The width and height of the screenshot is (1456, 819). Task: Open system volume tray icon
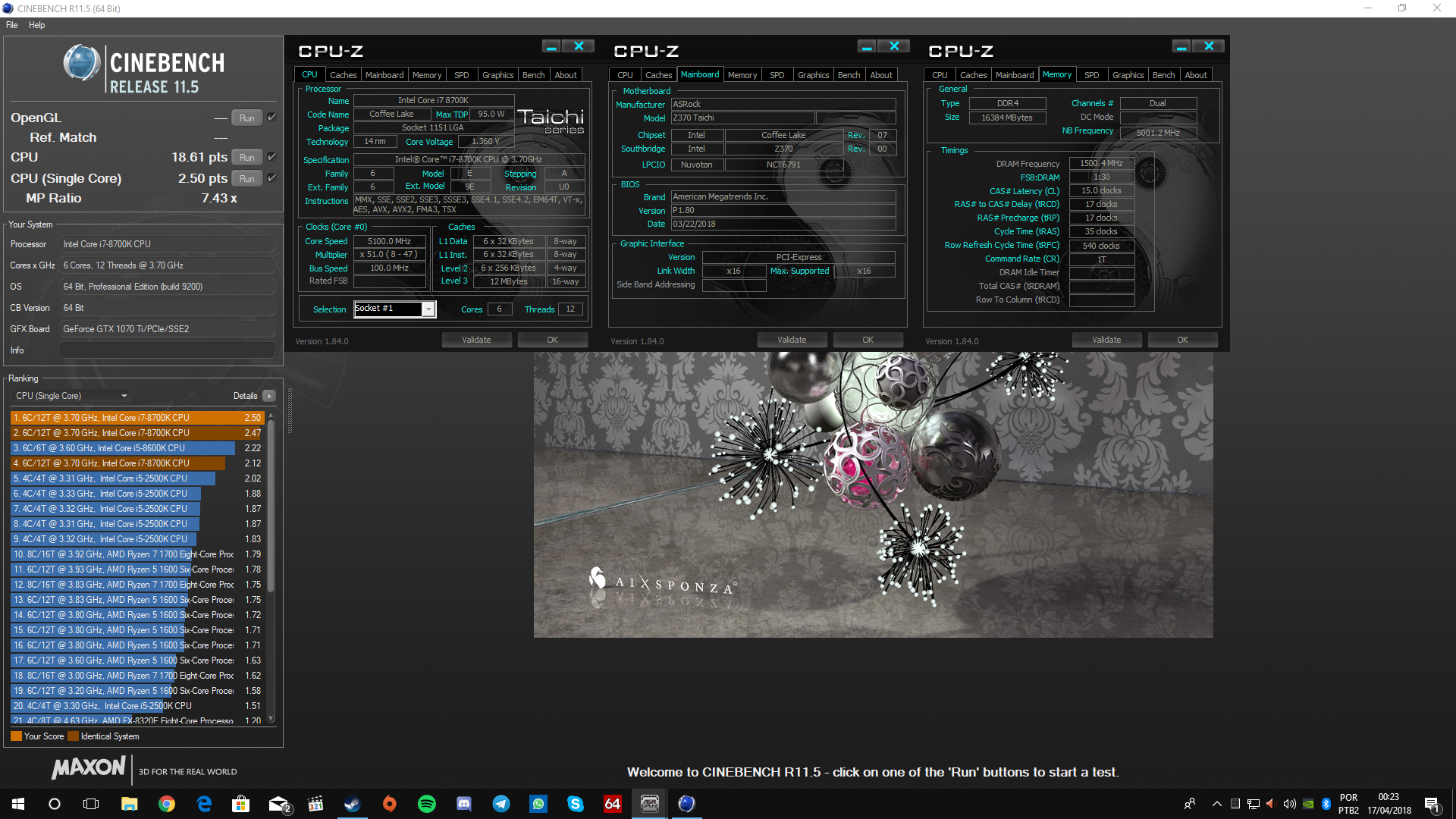(1289, 804)
